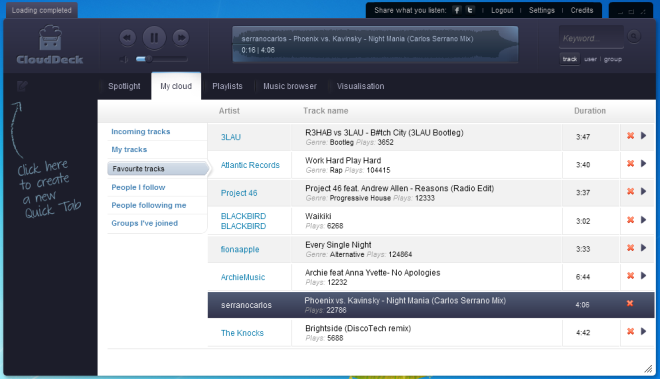
Task: Skip to the next track
Action: click(181, 37)
